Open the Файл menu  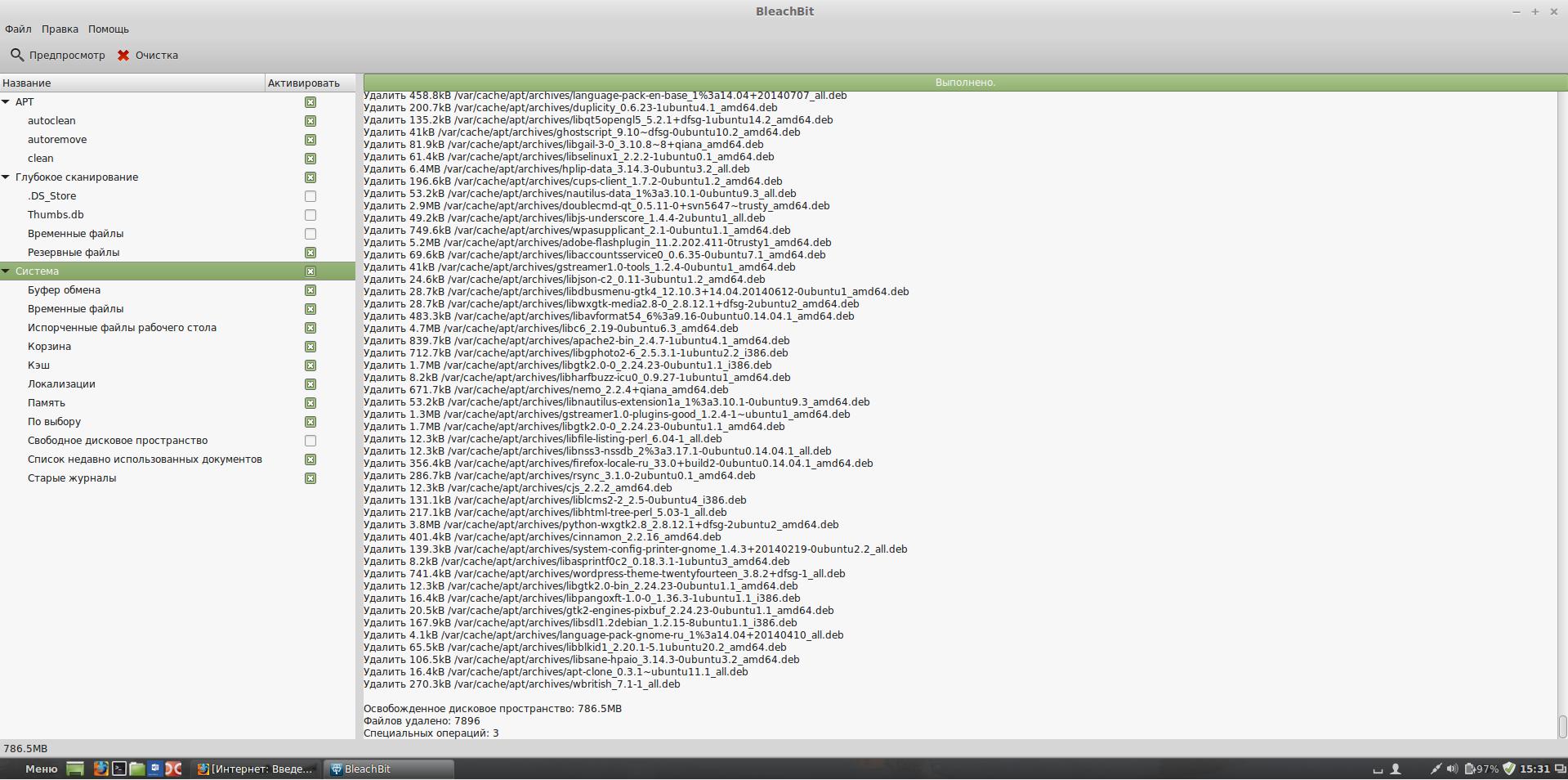(x=18, y=29)
